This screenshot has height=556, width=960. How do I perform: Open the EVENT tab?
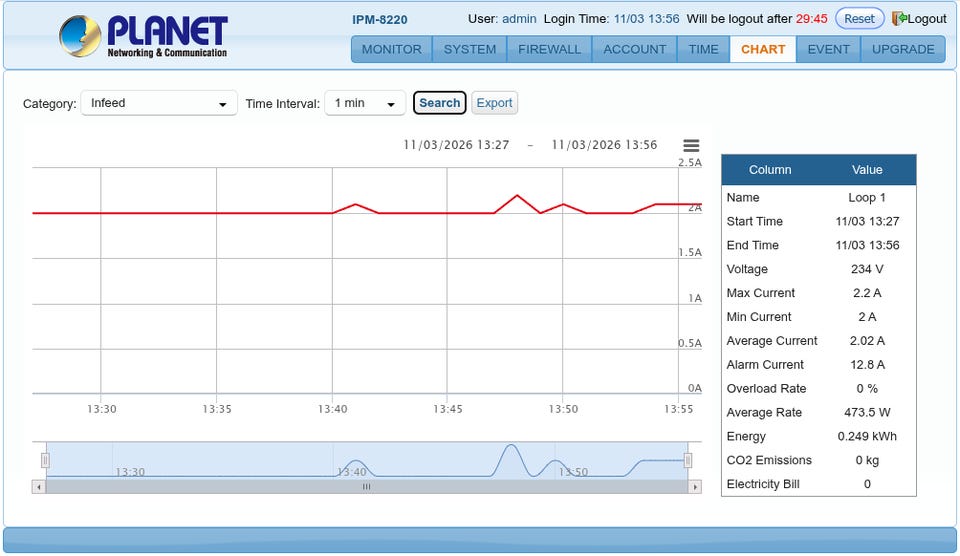pos(828,50)
